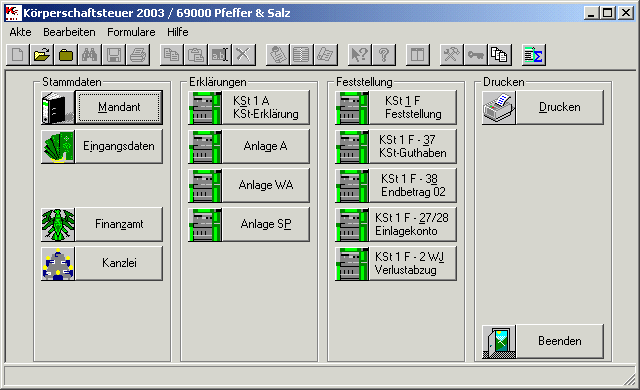Screen dimensions: 640x390
Task: Click the new document toolbar icon
Action: tap(18, 55)
